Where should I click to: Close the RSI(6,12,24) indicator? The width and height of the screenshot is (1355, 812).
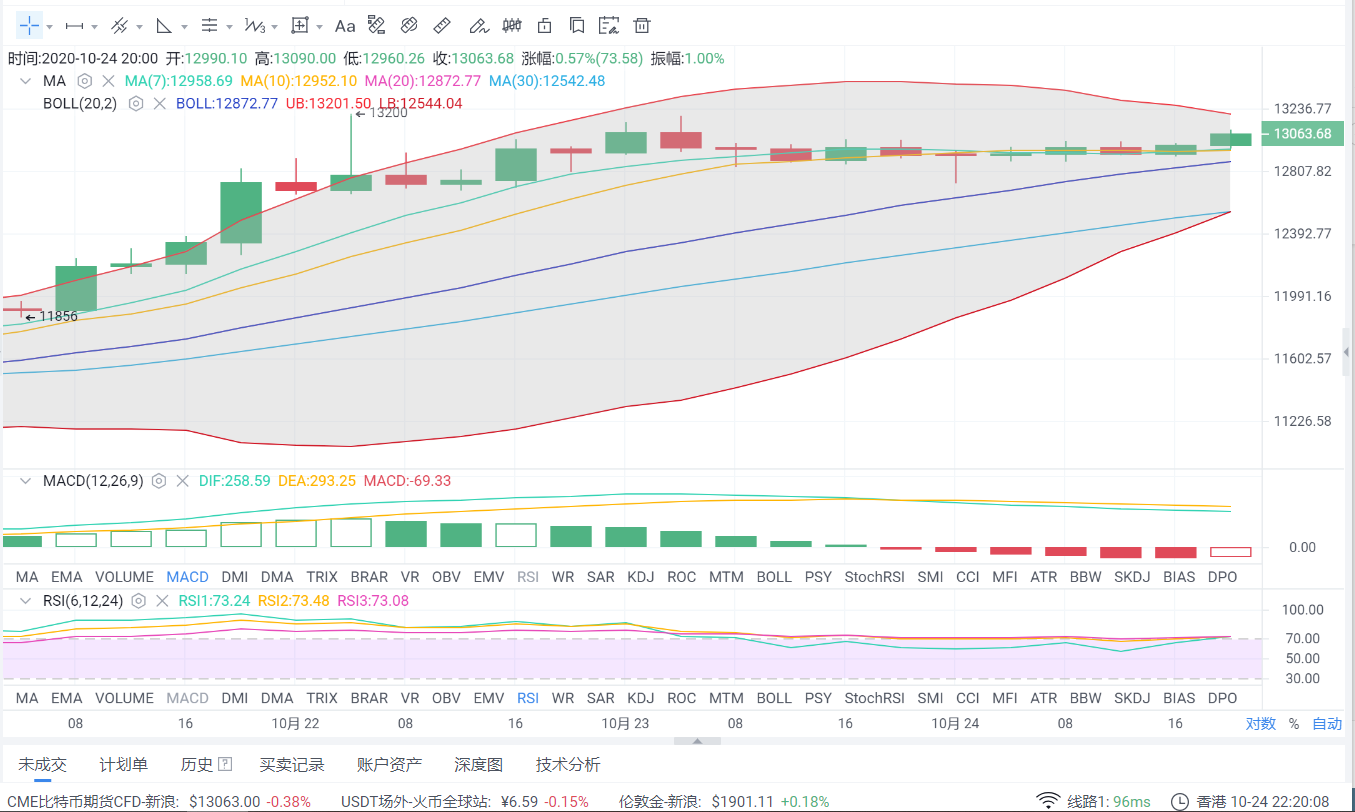(x=162, y=601)
